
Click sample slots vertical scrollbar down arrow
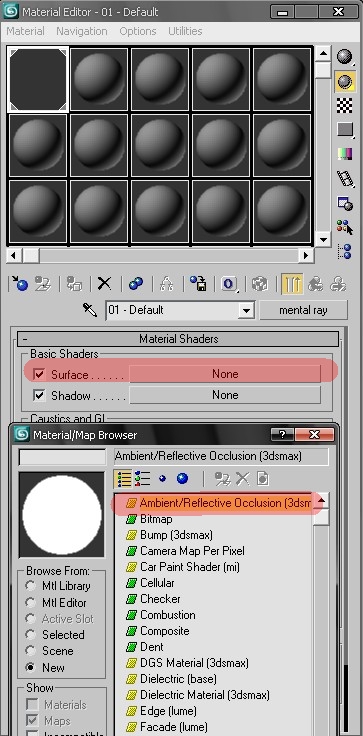[323, 240]
